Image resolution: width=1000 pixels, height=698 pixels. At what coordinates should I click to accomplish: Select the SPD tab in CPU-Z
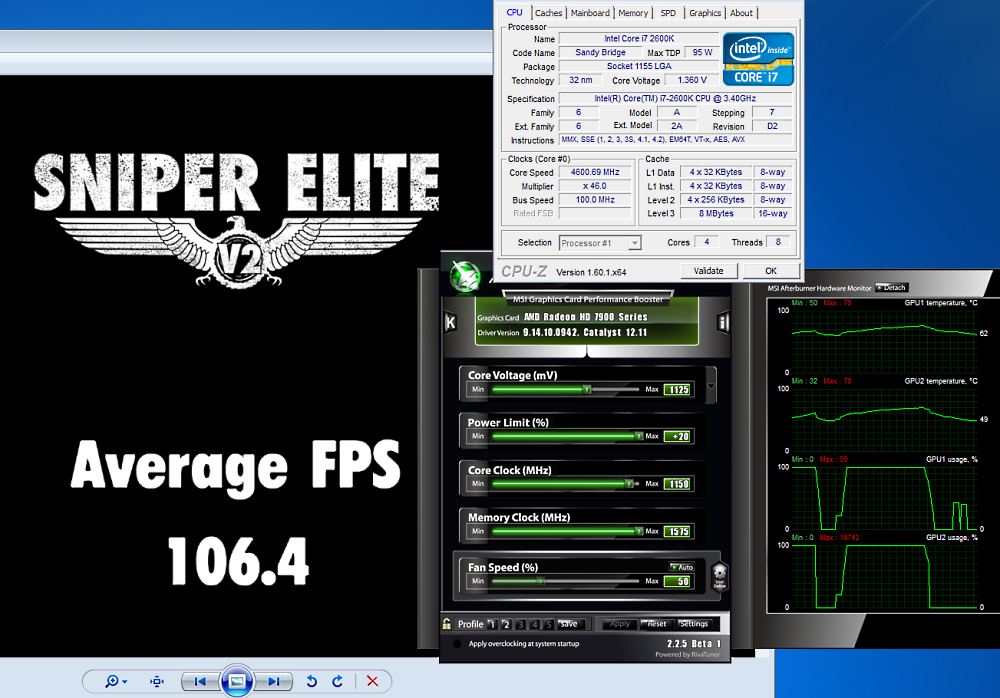pyautogui.click(x=668, y=13)
